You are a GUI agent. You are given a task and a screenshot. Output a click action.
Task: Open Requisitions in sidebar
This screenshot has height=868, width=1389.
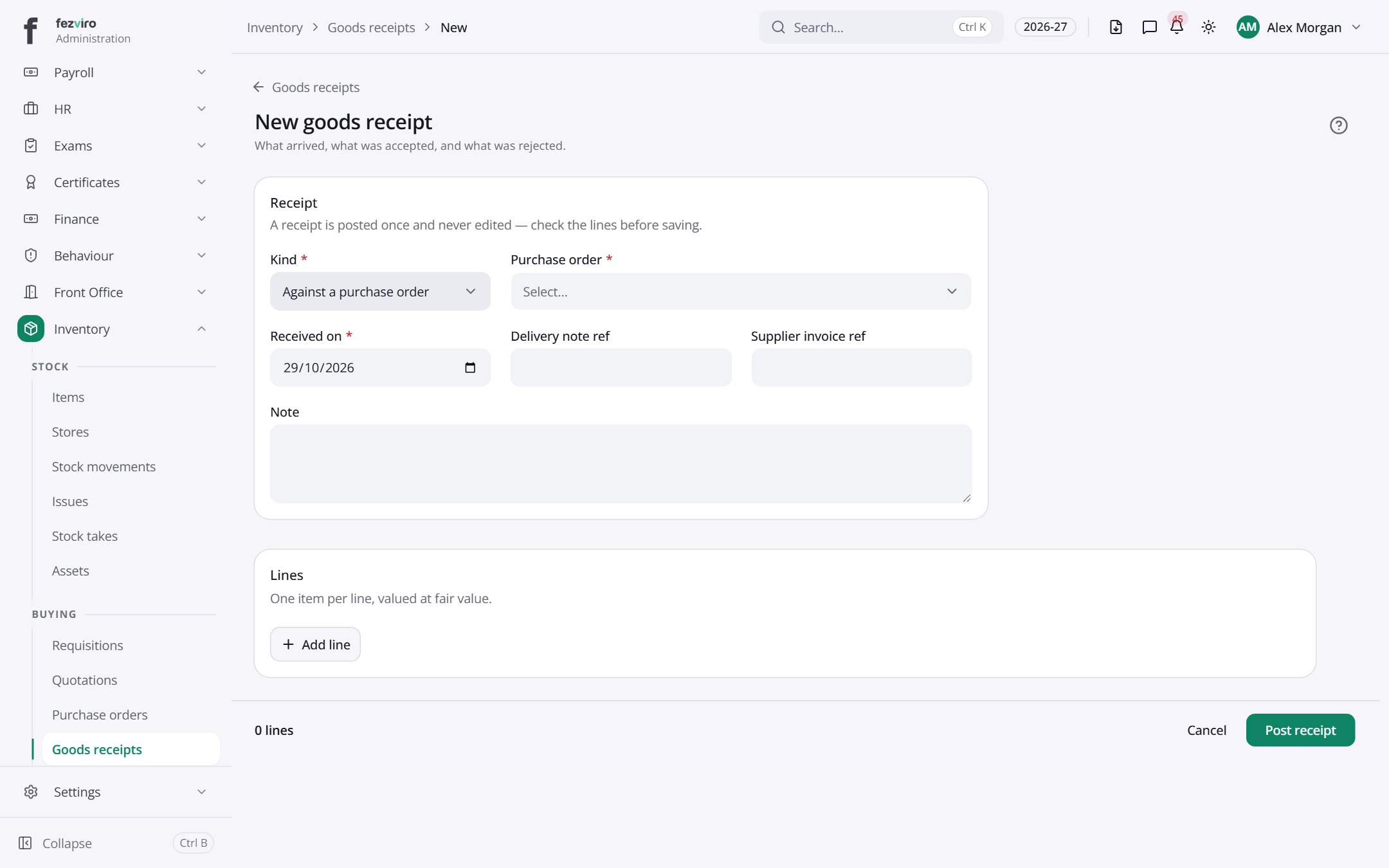[87, 646]
